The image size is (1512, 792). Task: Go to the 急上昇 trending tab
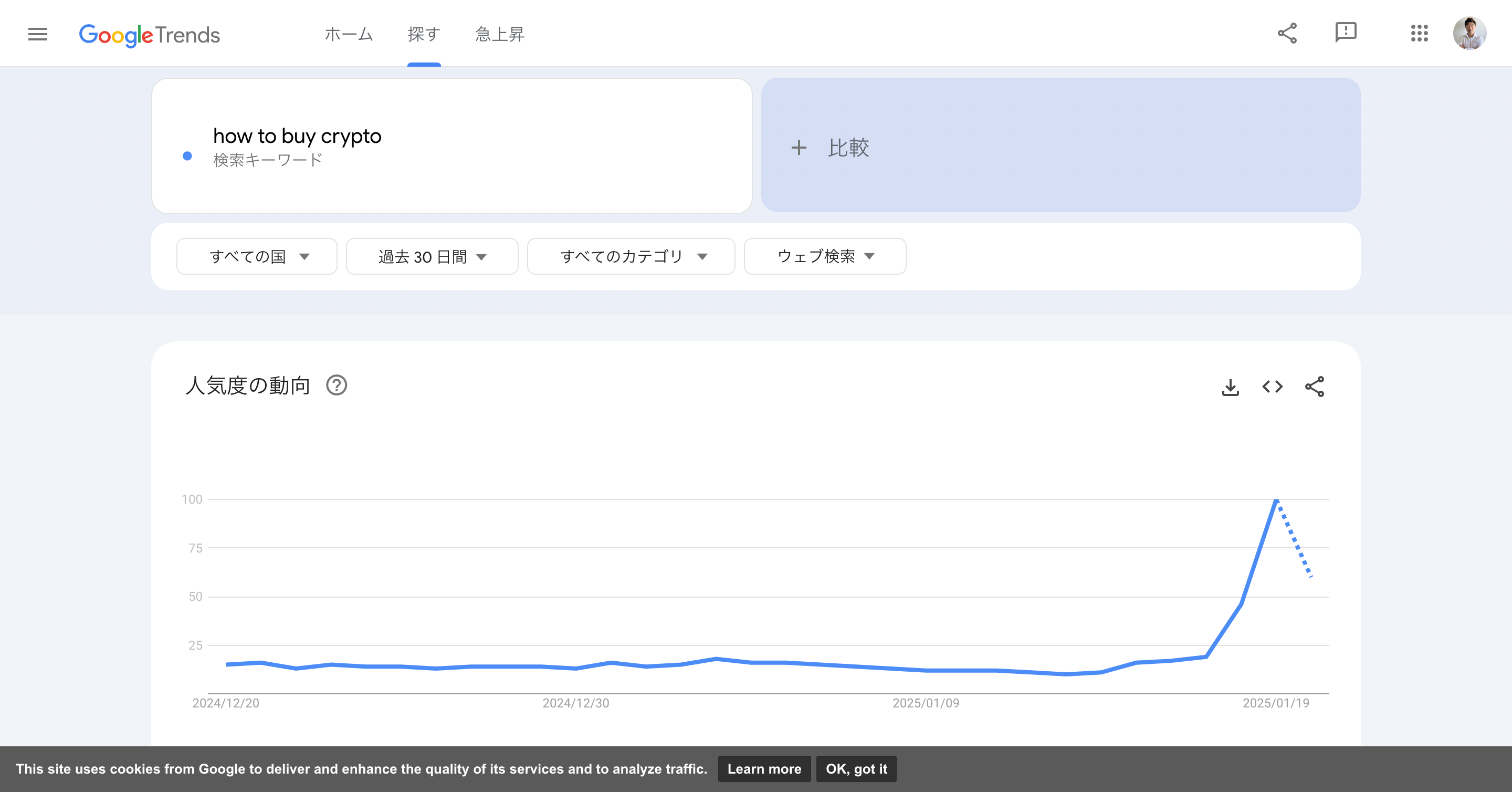click(x=499, y=34)
